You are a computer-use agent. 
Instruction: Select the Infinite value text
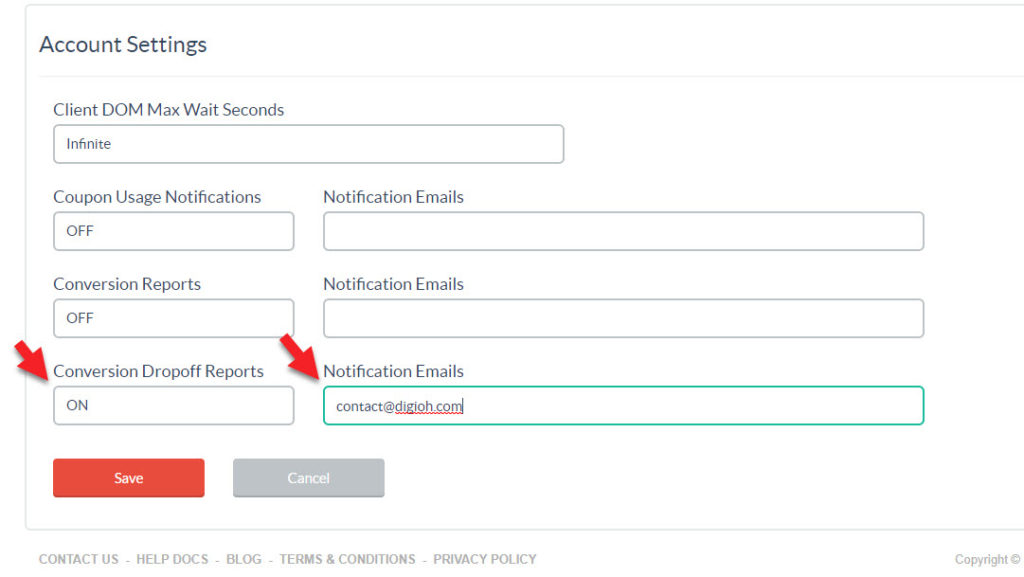[89, 143]
